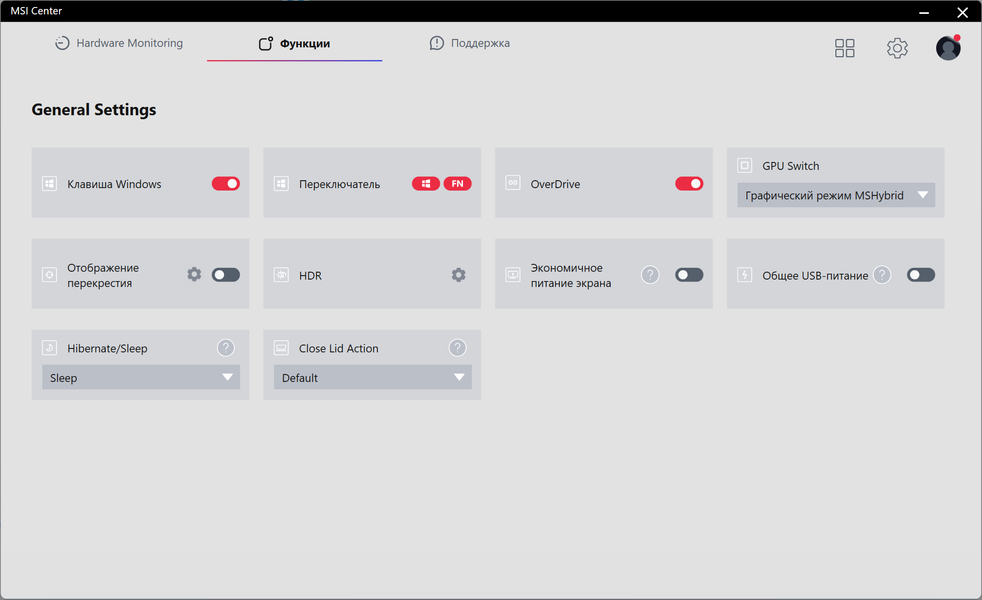
Task: Open the Hardware Monitoring tab
Action: pos(119,43)
